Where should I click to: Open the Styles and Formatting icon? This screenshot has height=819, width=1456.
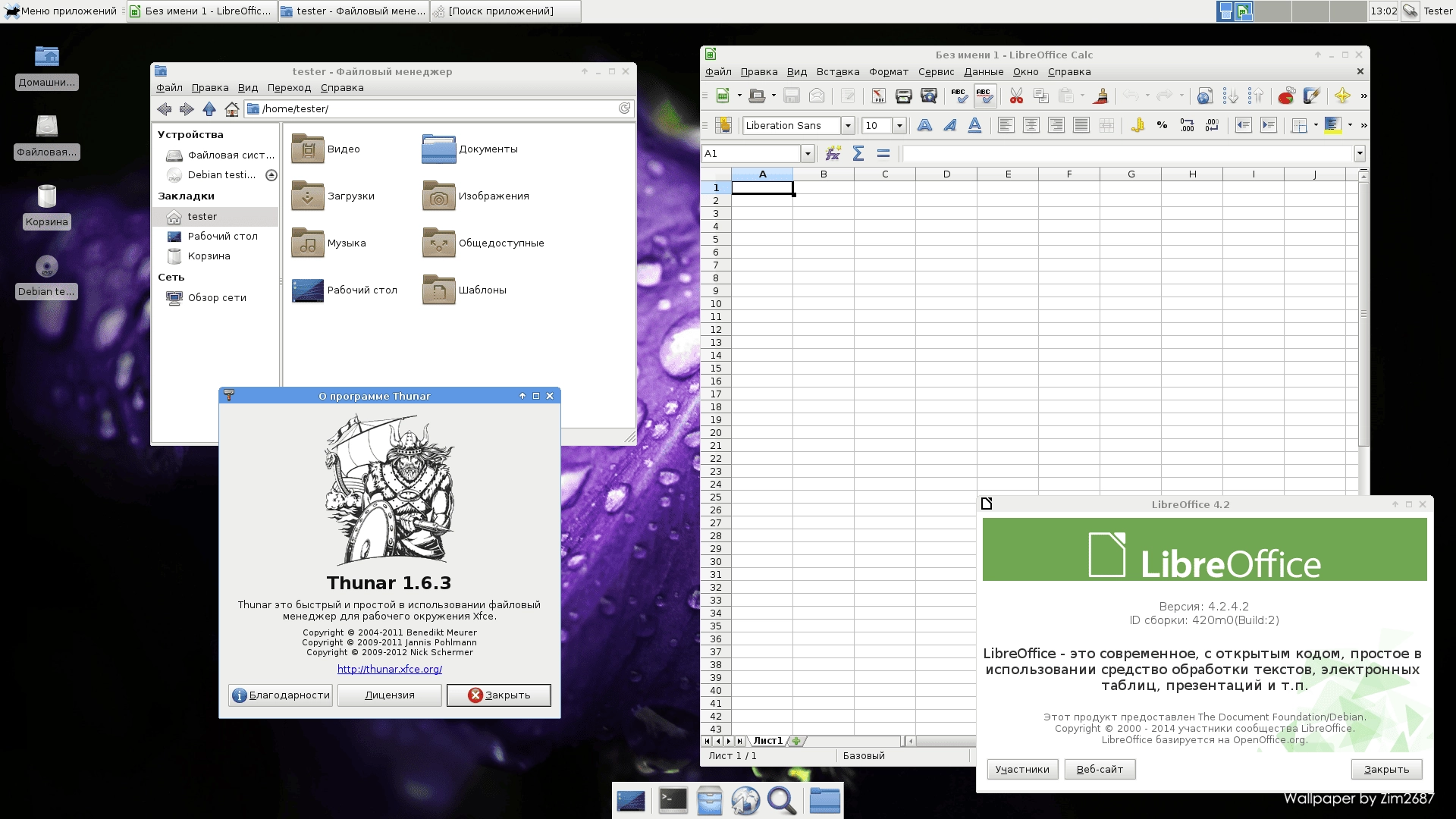click(723, 125)
